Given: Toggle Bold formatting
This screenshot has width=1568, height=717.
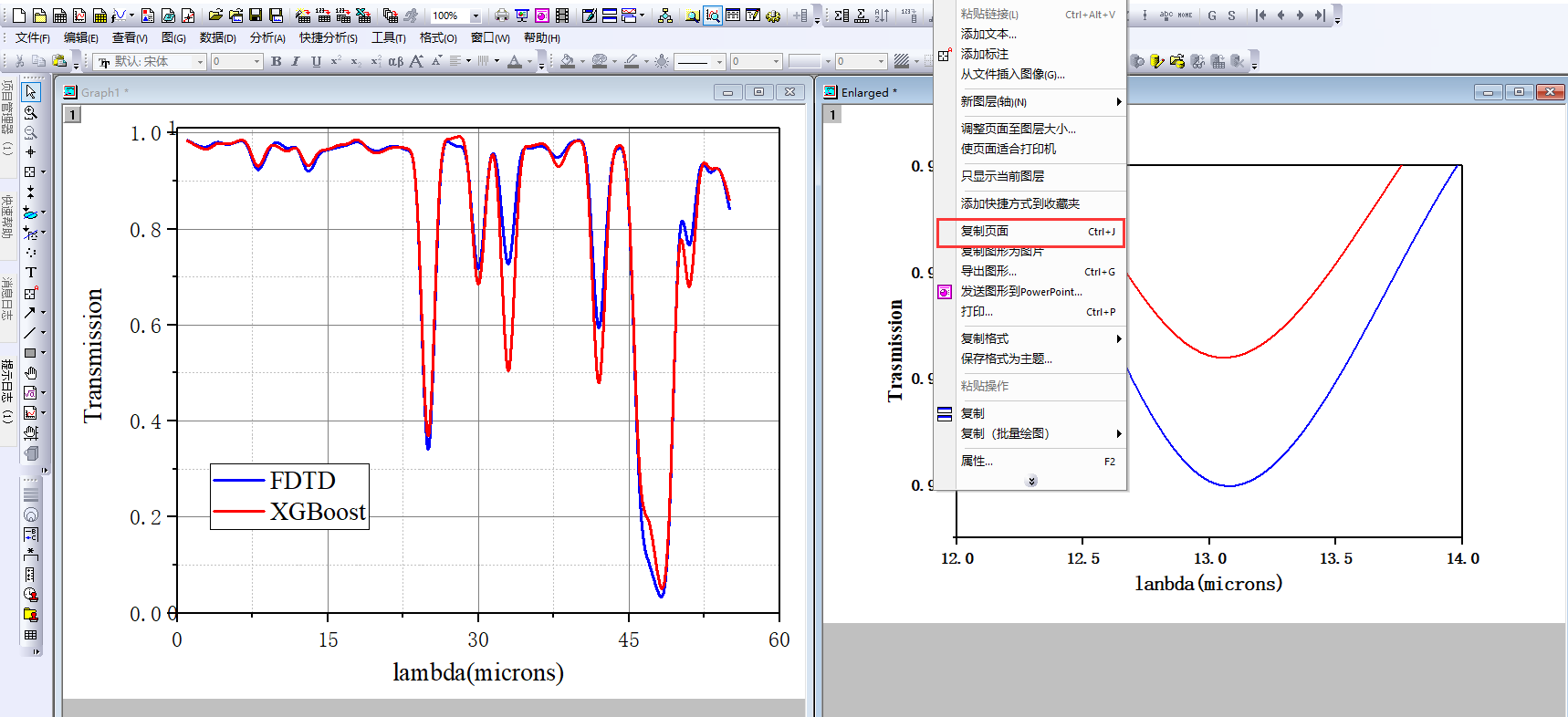Looking at the screenshot, I should (x=276, y=61).
